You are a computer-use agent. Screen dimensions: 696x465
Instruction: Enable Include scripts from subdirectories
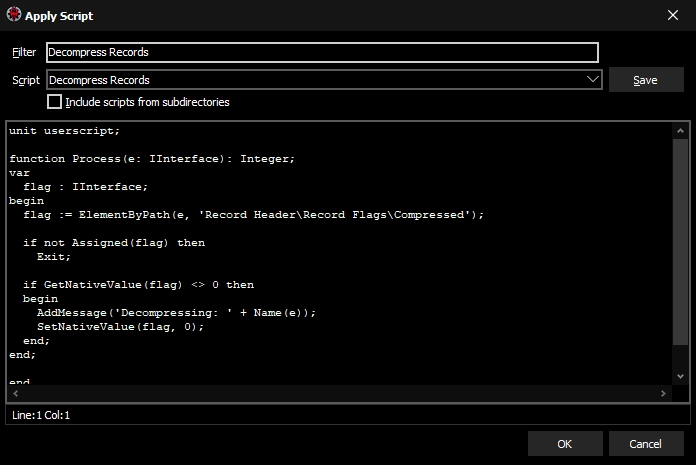tap(55, 102)
